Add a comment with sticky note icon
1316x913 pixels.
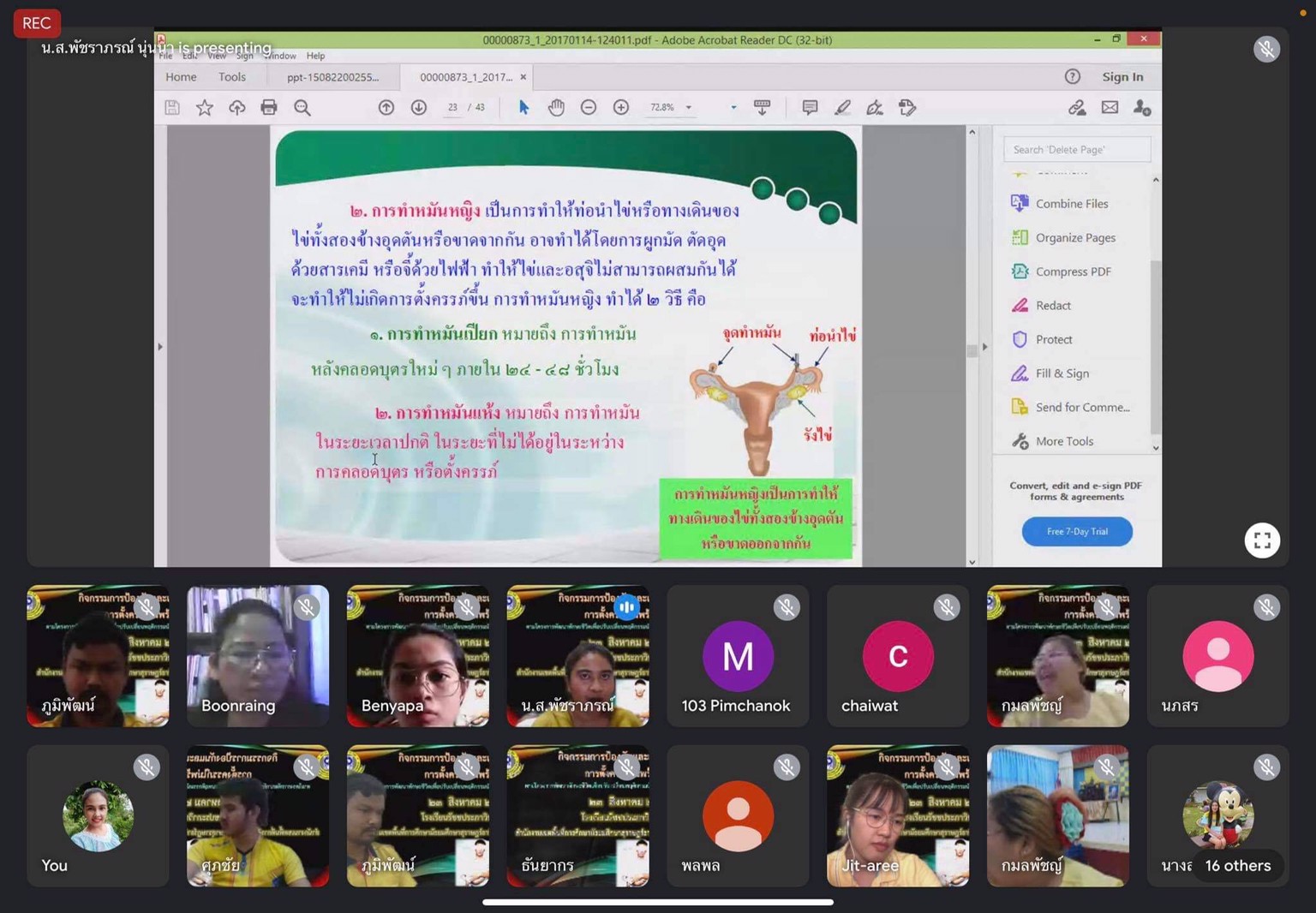tap(810, 107)
